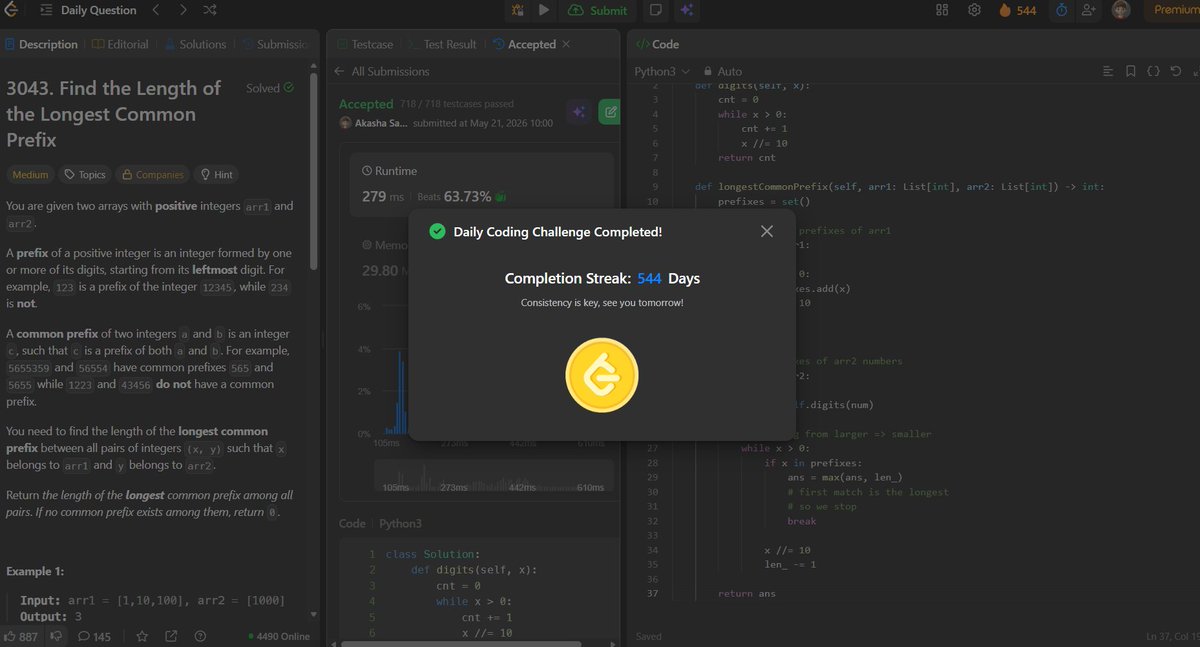Open settings gear in top bar
The width and height of the screenshot is (1200, 647).
click(x=974, y=10)
